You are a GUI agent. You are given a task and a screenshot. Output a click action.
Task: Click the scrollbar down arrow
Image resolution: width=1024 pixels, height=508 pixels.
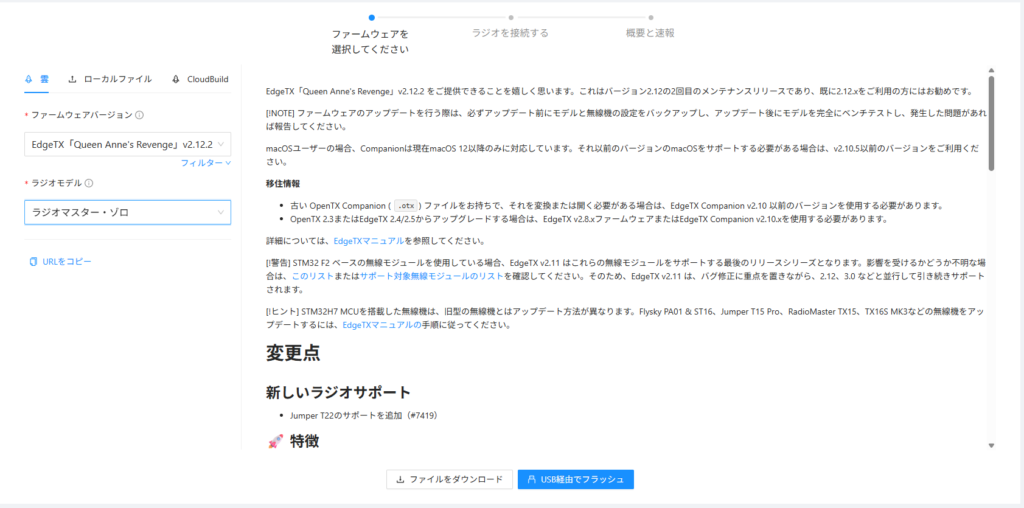click(991, 445)
